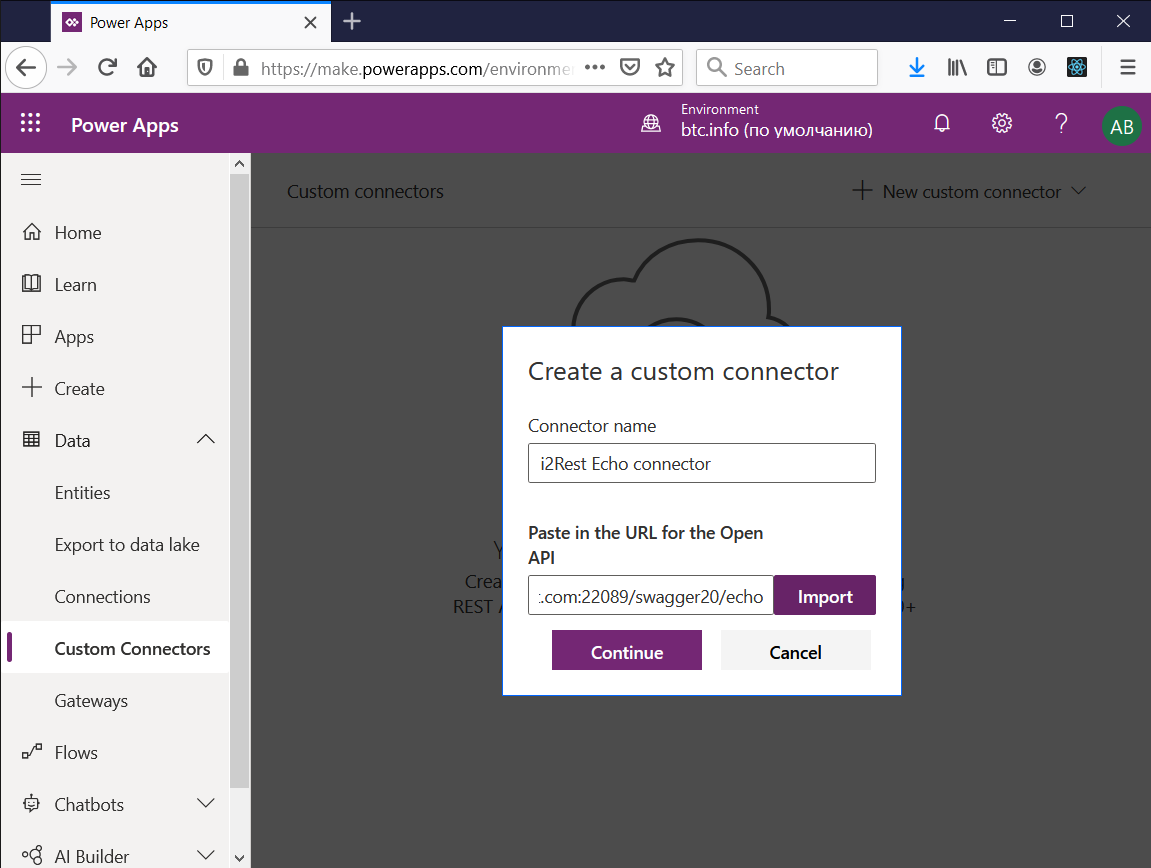
Task: Open Gateways under Data
Action: [91, 701]
